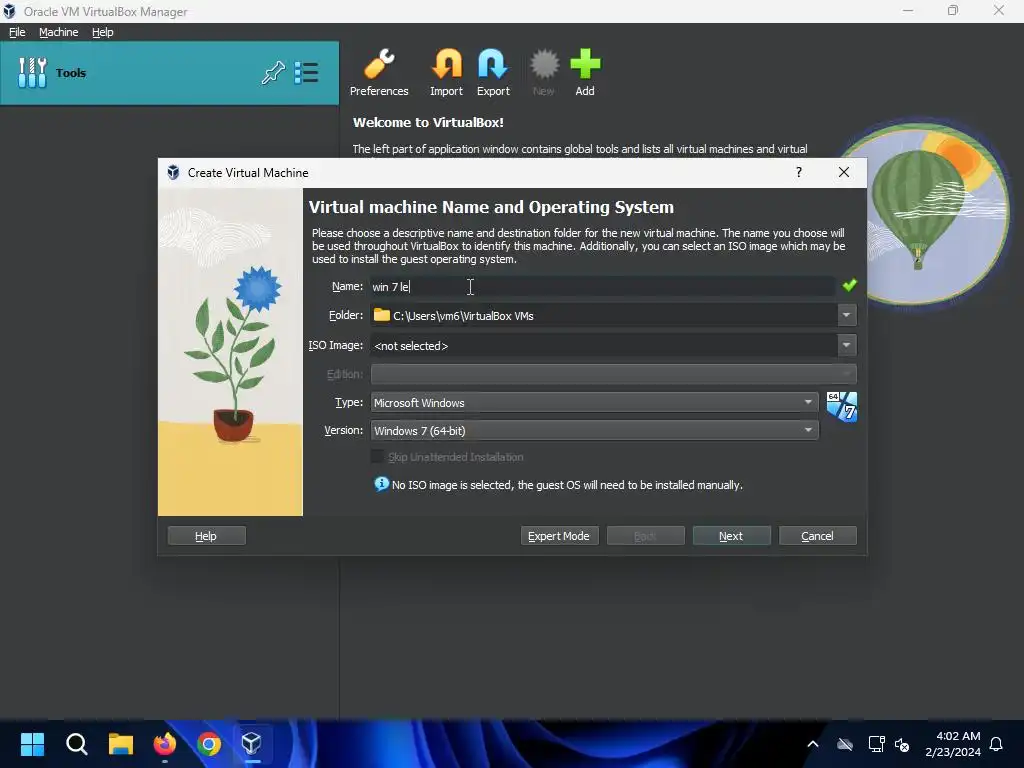Click the No ISO image is selected message
This screenshot has height=768, width=1024.
click(567, 485)
